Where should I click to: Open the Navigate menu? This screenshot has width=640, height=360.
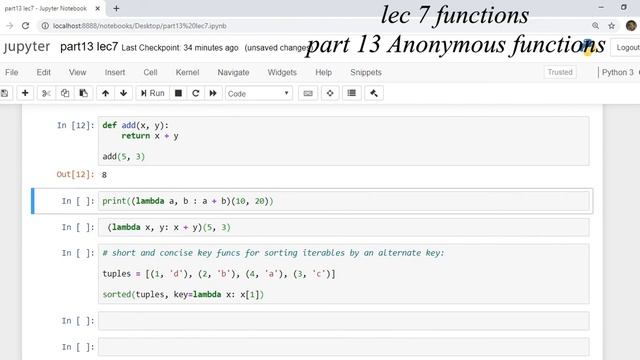click(x=233, y=72)
